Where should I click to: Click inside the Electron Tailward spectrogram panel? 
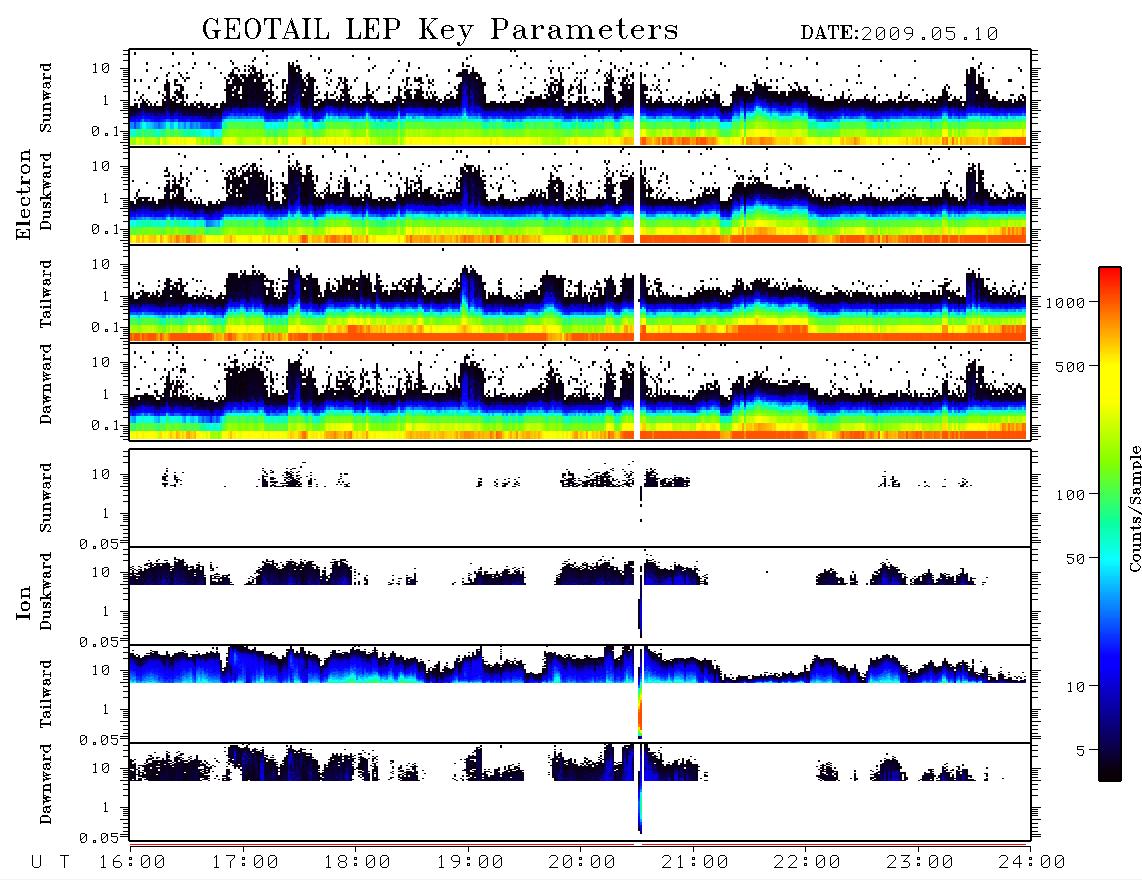580,294
